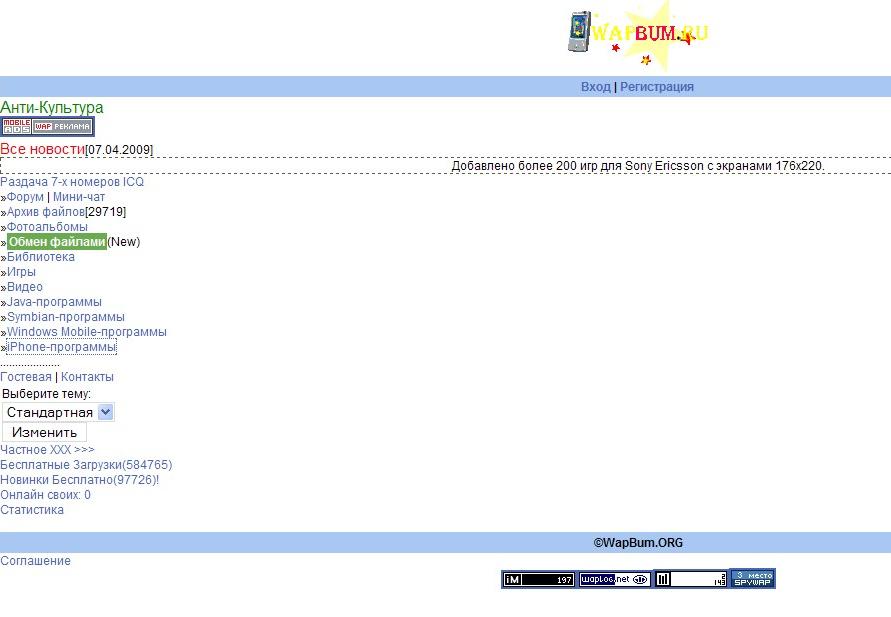Expand the Стандартная theme dropdown

click(58, 412)
